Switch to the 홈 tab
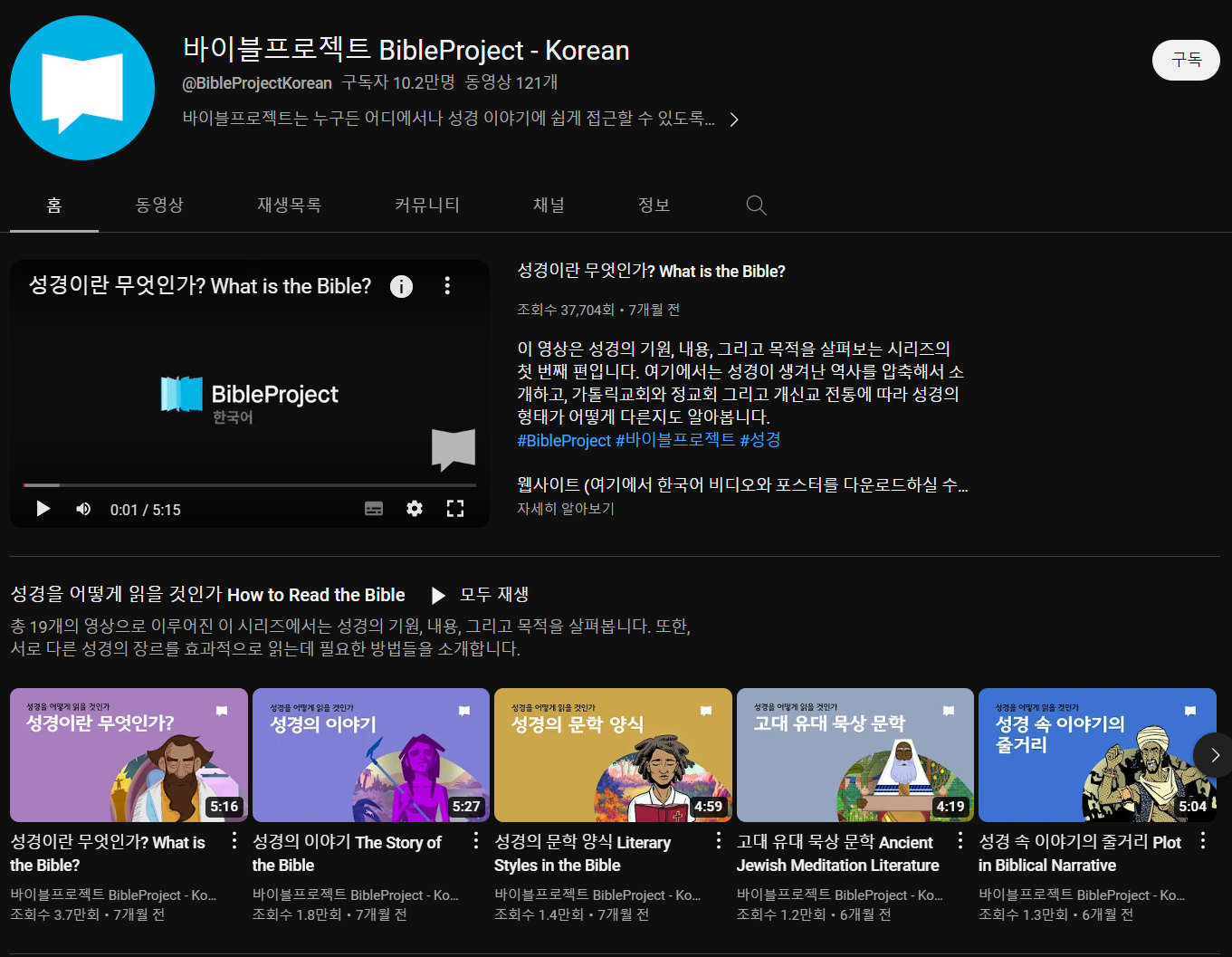This screenshot has height=957, width=1232. point(54,206)
